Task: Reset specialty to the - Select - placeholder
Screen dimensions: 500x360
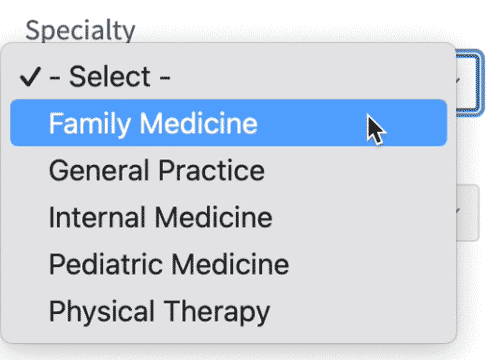Action: (x=228, y=76)
